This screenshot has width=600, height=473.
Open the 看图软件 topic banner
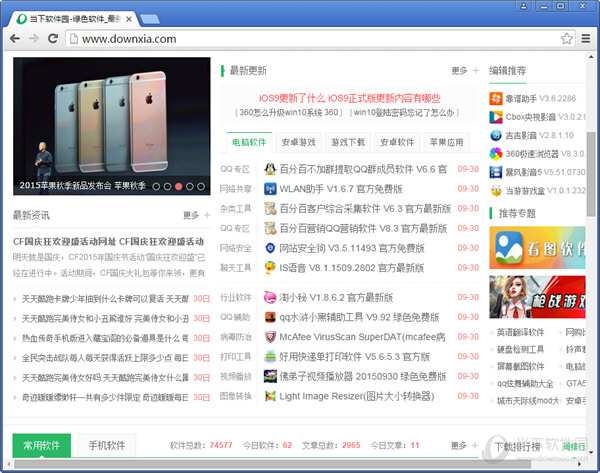[x=537, y=248]
